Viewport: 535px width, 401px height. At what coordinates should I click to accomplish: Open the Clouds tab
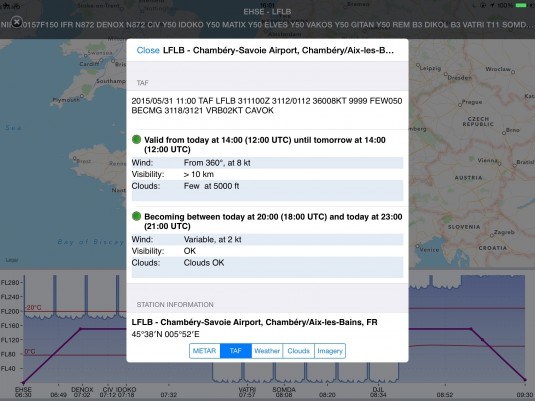coord(298,351)
